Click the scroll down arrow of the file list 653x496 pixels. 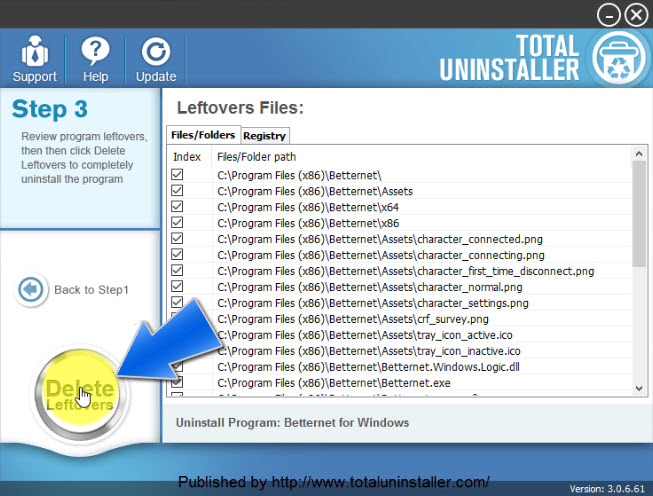pyautogui.click(x=639, y=388)
